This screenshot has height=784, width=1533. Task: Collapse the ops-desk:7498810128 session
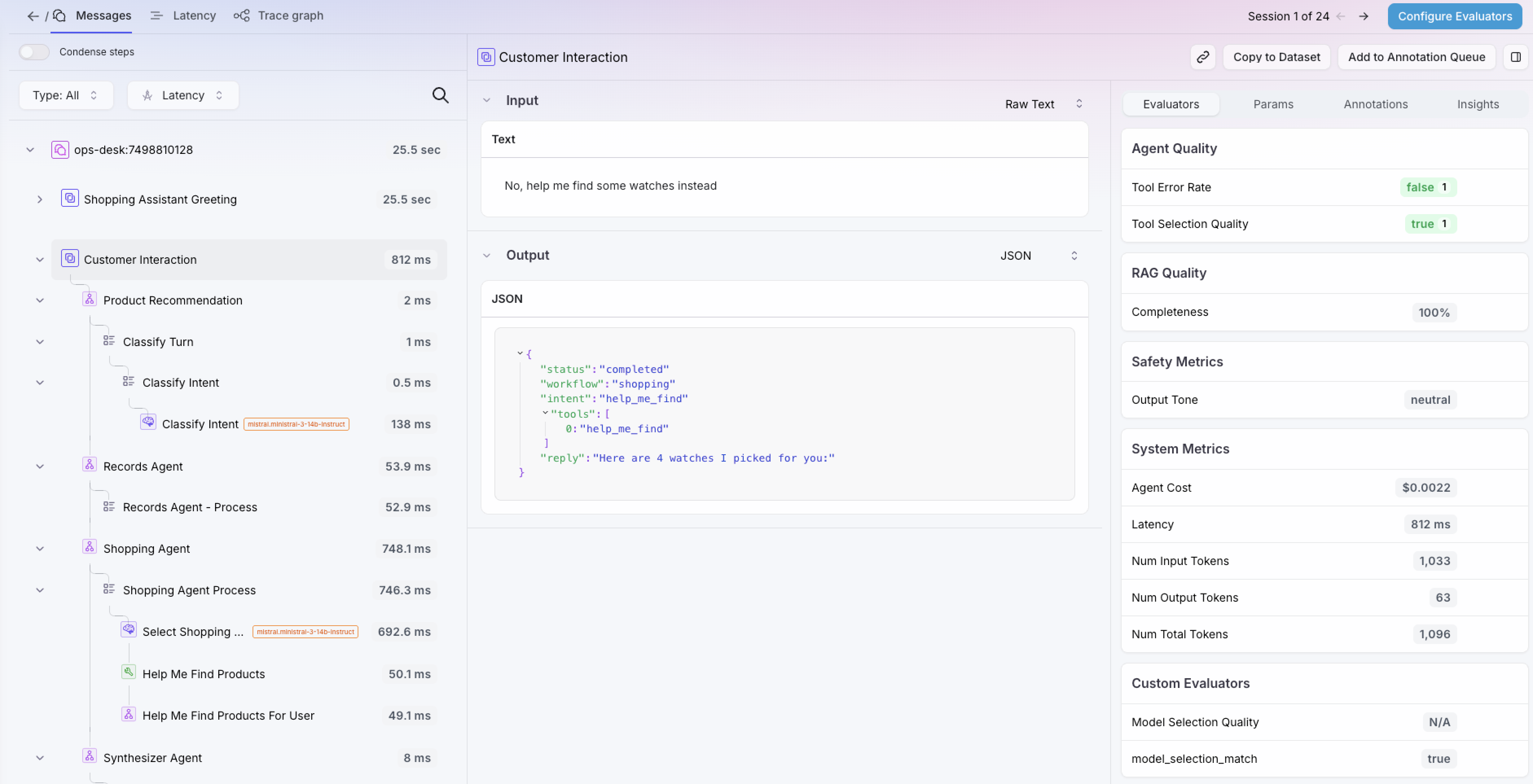click(x=31, y=150)
